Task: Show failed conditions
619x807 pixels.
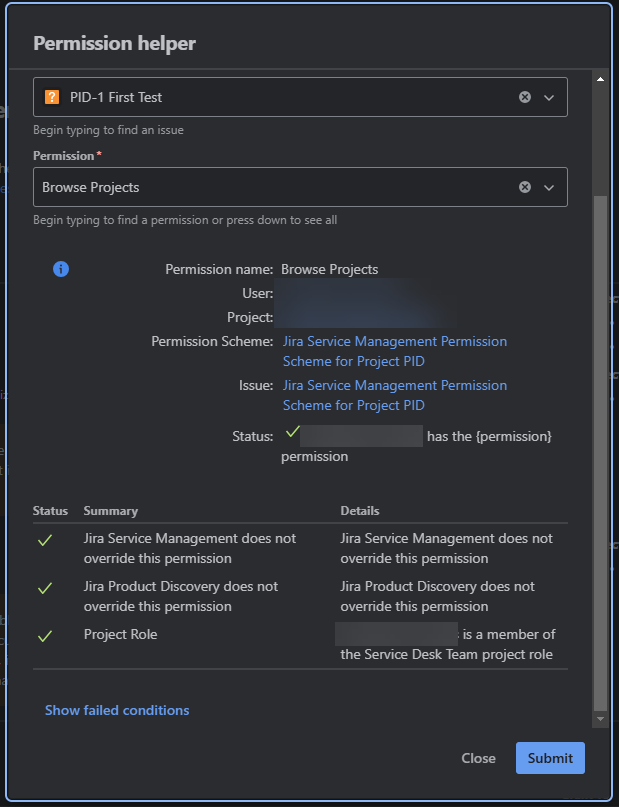Action: [x=117, y=710]
